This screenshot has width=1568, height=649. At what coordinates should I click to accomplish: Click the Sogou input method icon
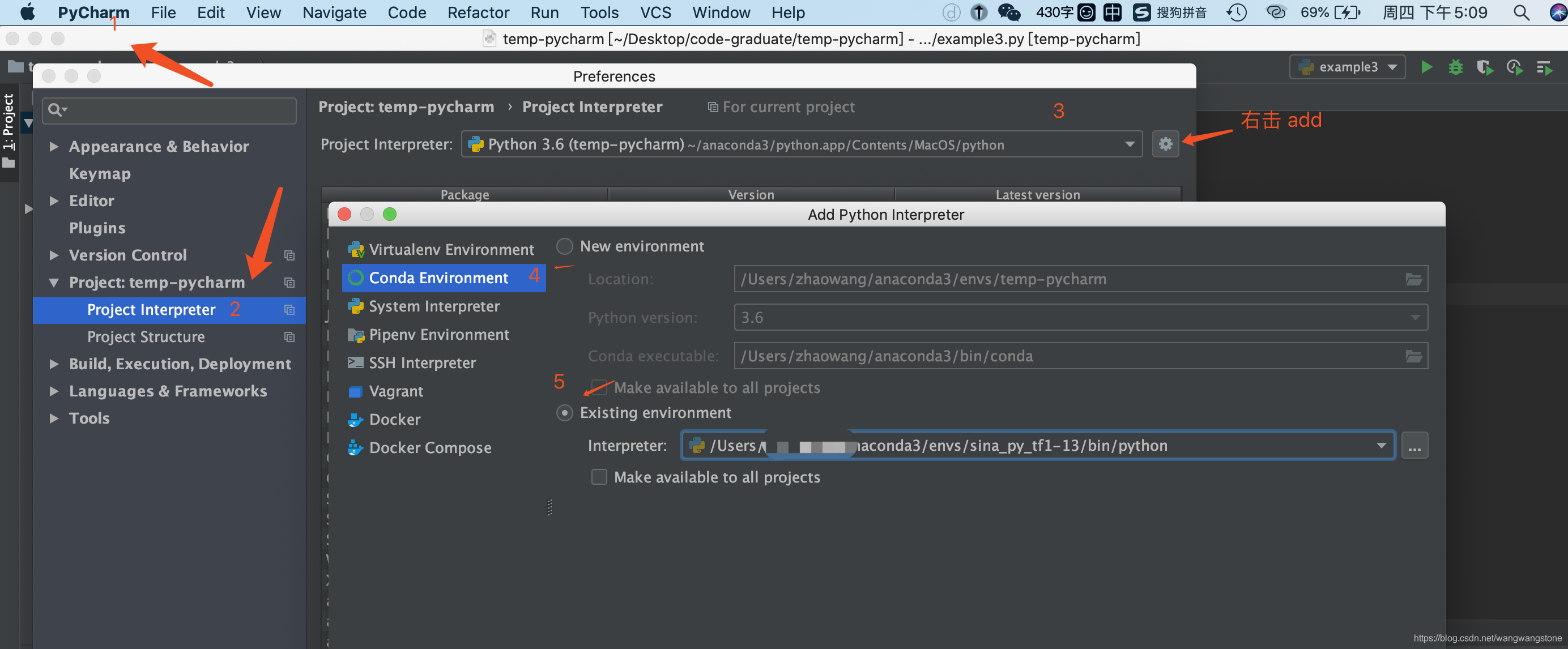tap(1142, 12)
